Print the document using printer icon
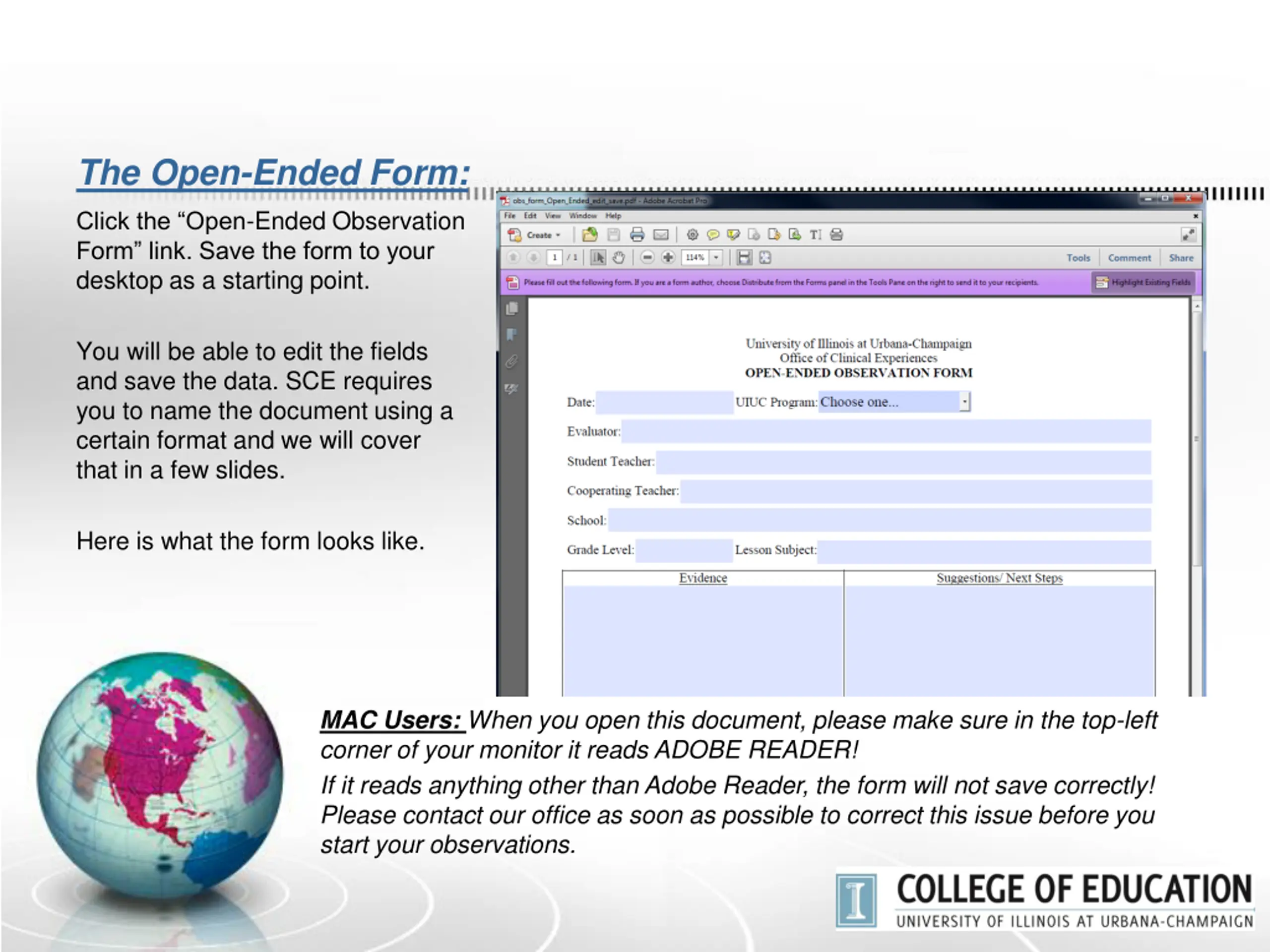Image resolution: width=1270 pixels, height=952 pixels. (x=636, y=235)
